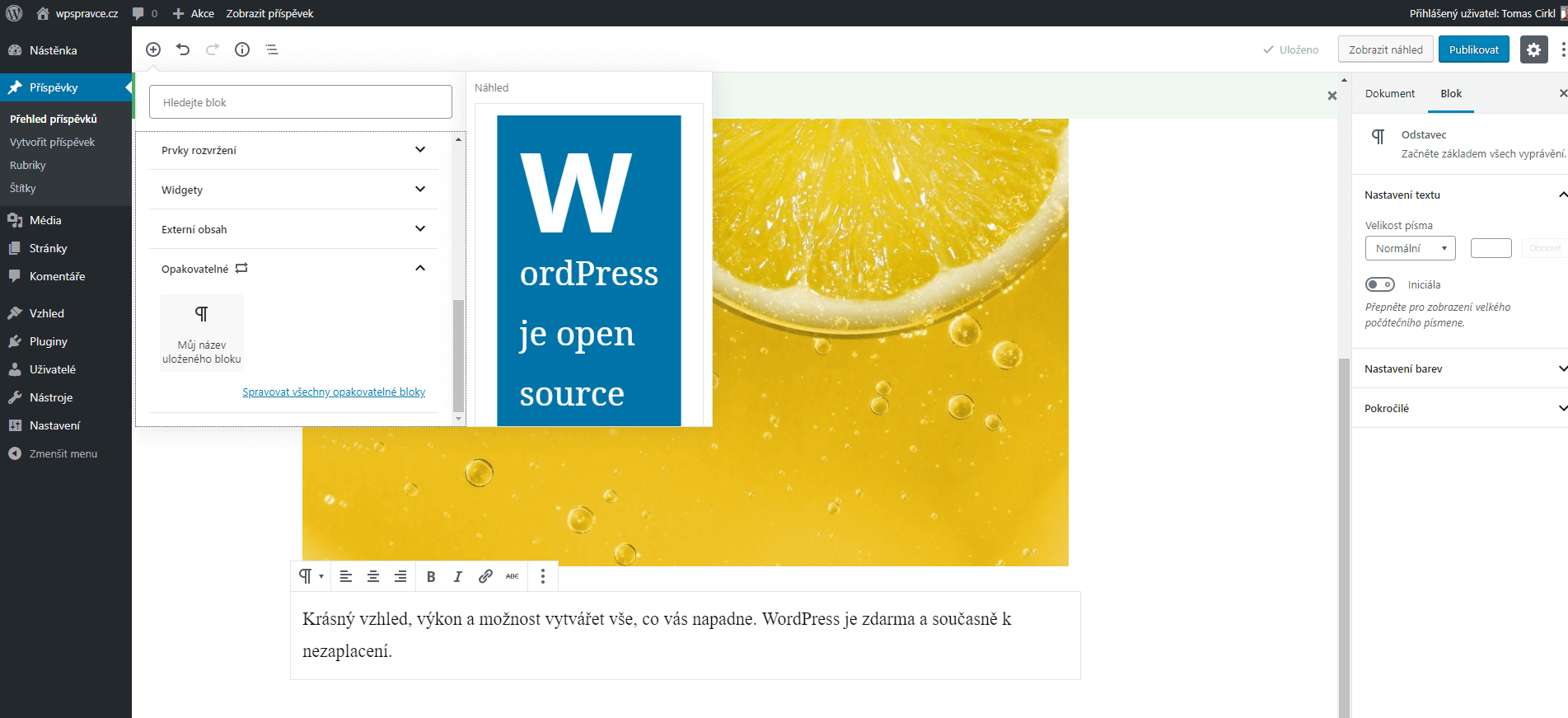Expand Widgety block category

tap(293, 190)
